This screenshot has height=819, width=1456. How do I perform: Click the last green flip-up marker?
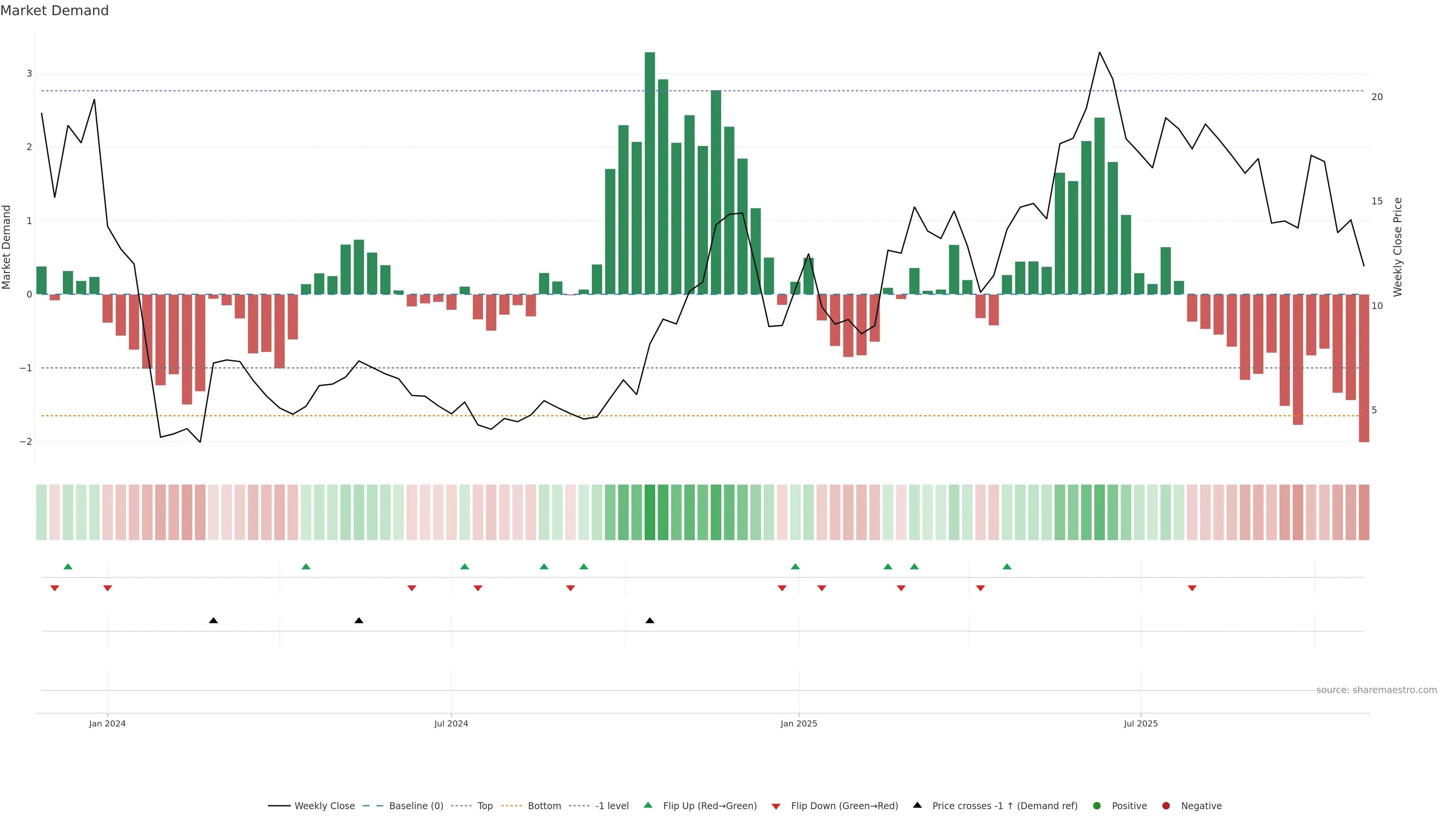1007,566
